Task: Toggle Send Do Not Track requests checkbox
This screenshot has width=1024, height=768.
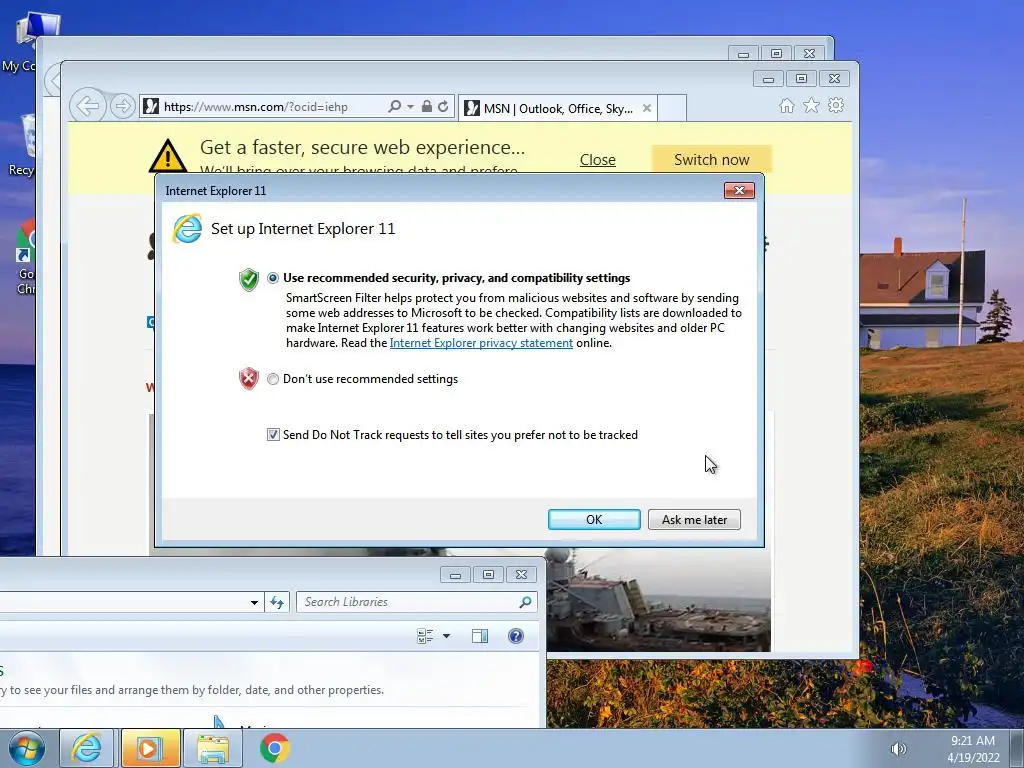Action: tap(273, 435)
